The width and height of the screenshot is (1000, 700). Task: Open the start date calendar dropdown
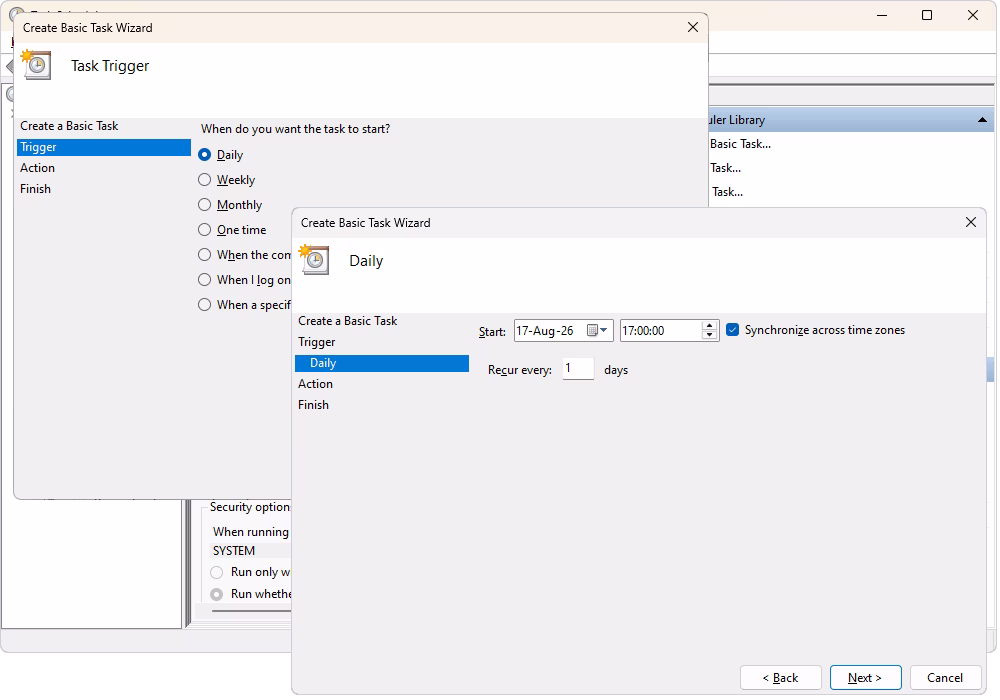point(597,330)
